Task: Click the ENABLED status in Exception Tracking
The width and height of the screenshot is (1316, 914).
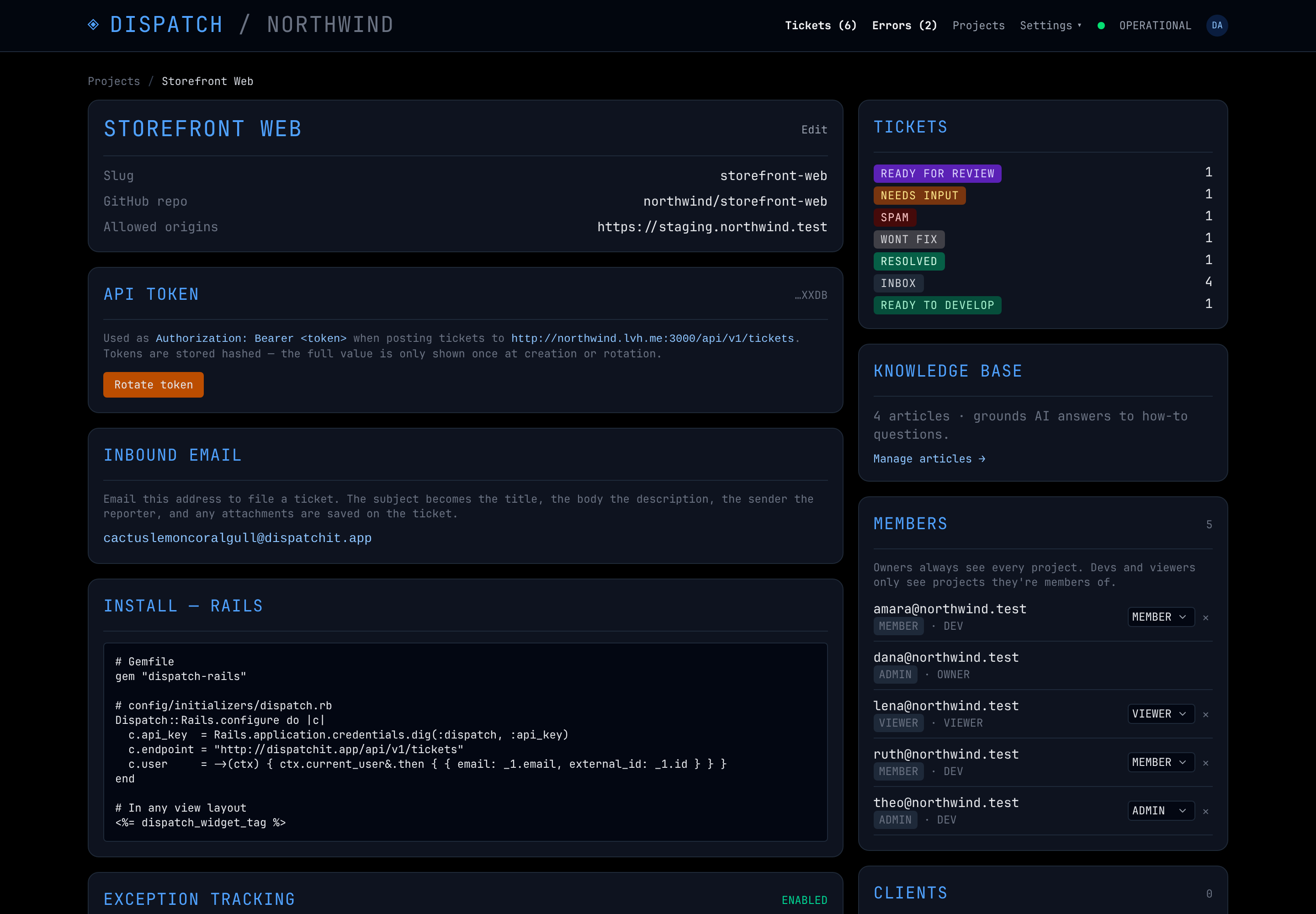Action: (804, 900)
